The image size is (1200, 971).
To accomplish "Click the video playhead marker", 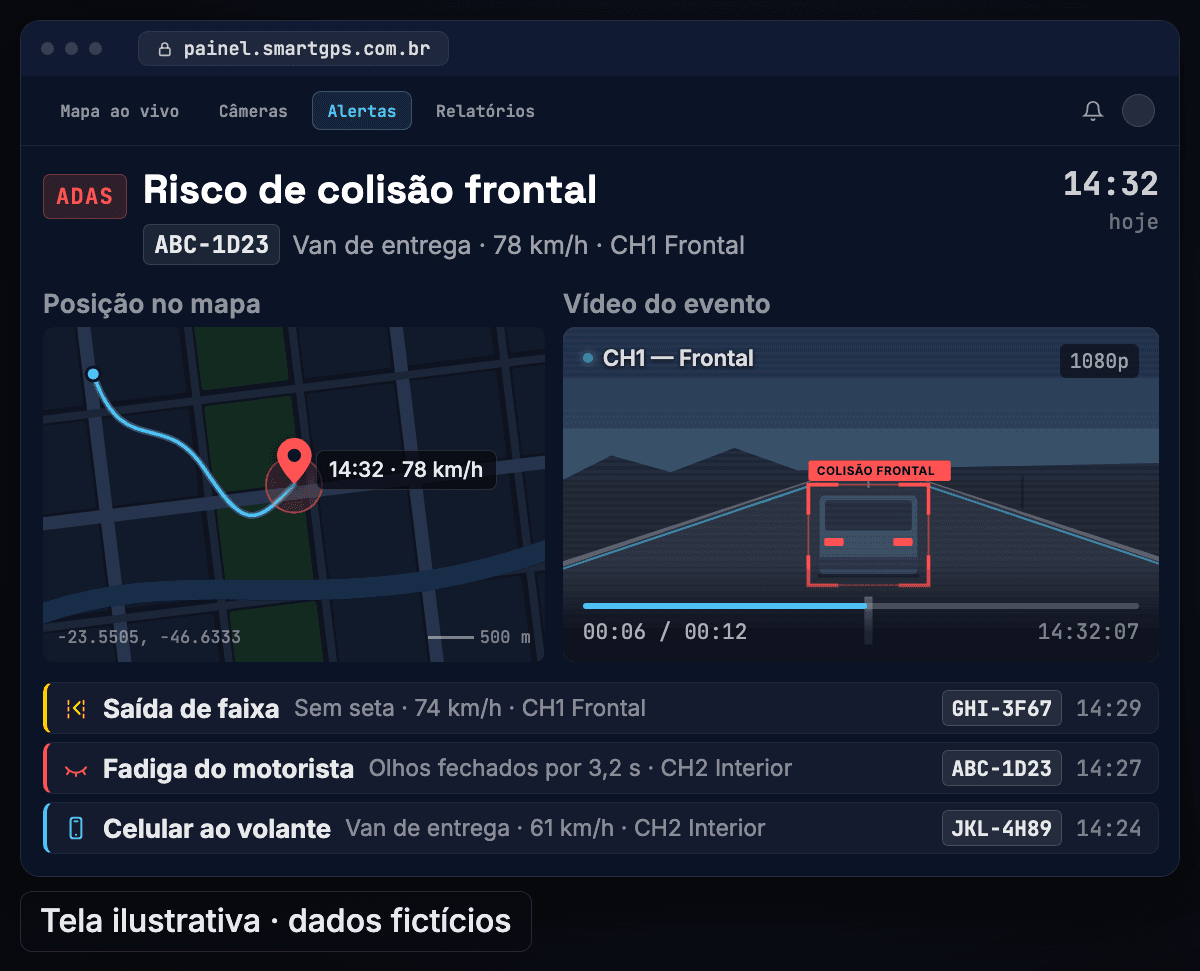I will pyautogui.click(x=868, y=620).
